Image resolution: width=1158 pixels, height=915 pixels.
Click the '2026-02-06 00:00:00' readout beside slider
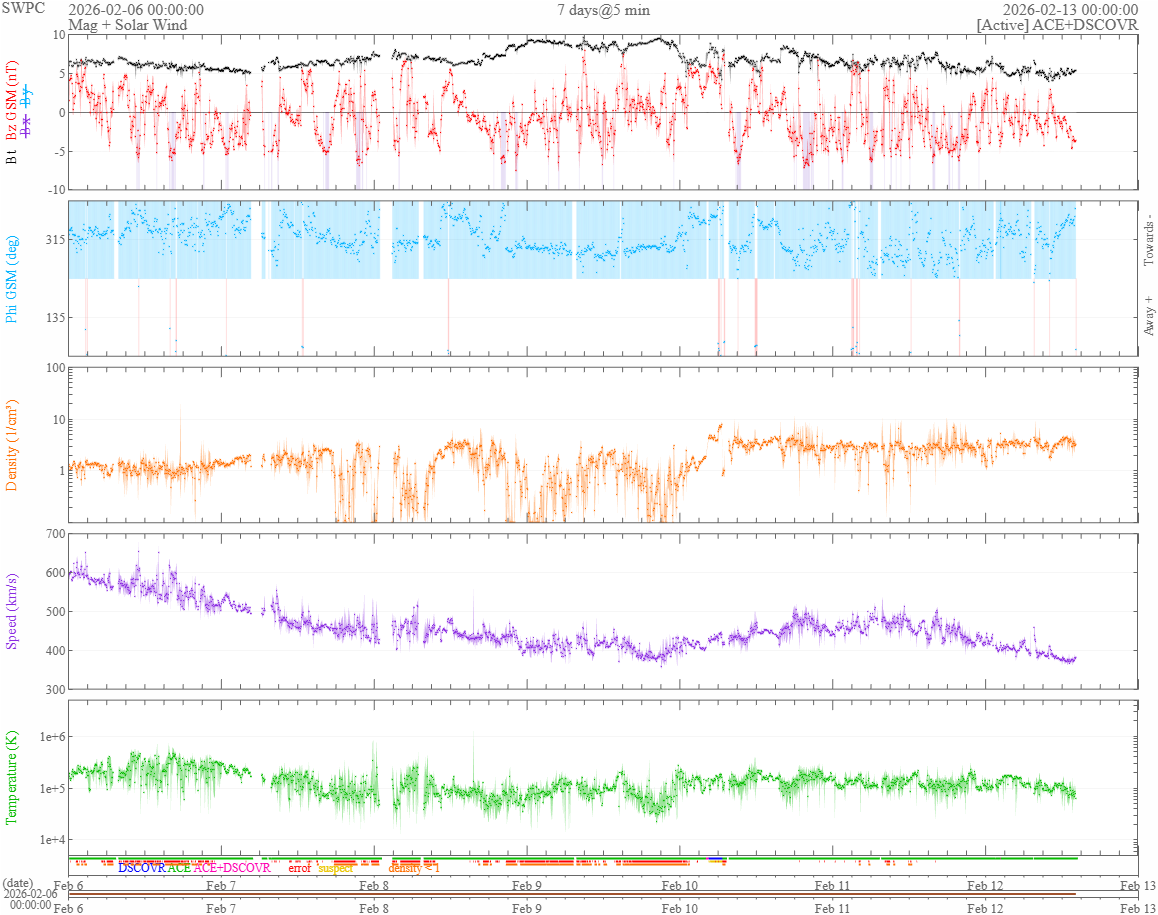(x=30, y=899)
